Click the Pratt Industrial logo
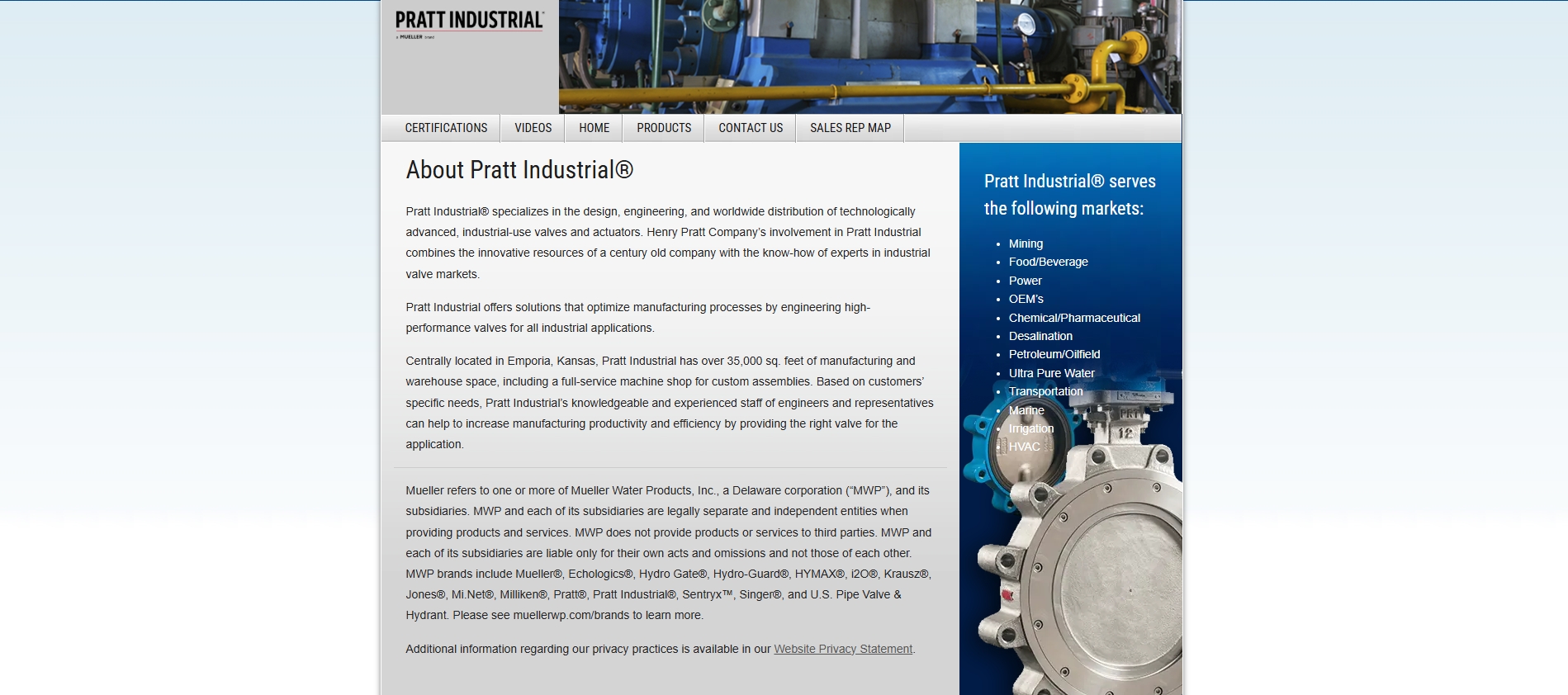The image size is (1568, 695). point(469,24)
